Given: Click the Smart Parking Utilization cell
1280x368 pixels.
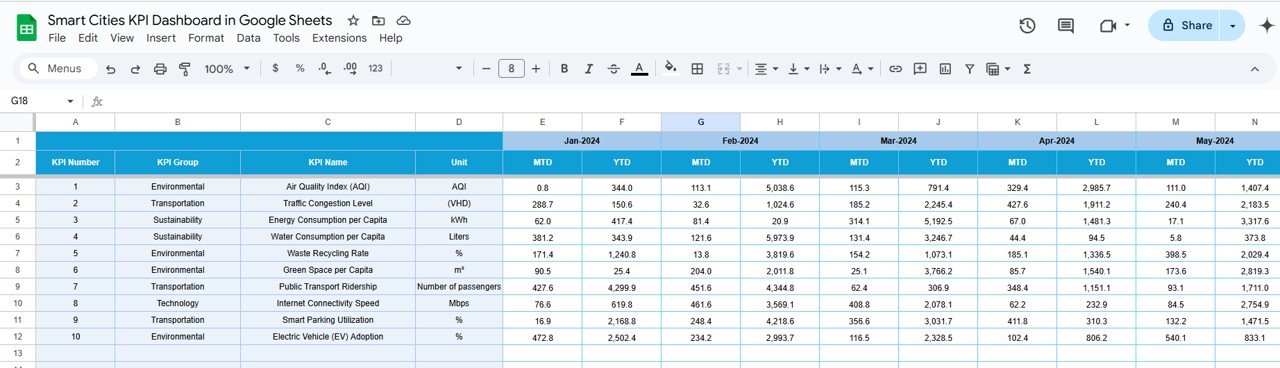Looking at the screenshot, I should (x=328, y=321).
